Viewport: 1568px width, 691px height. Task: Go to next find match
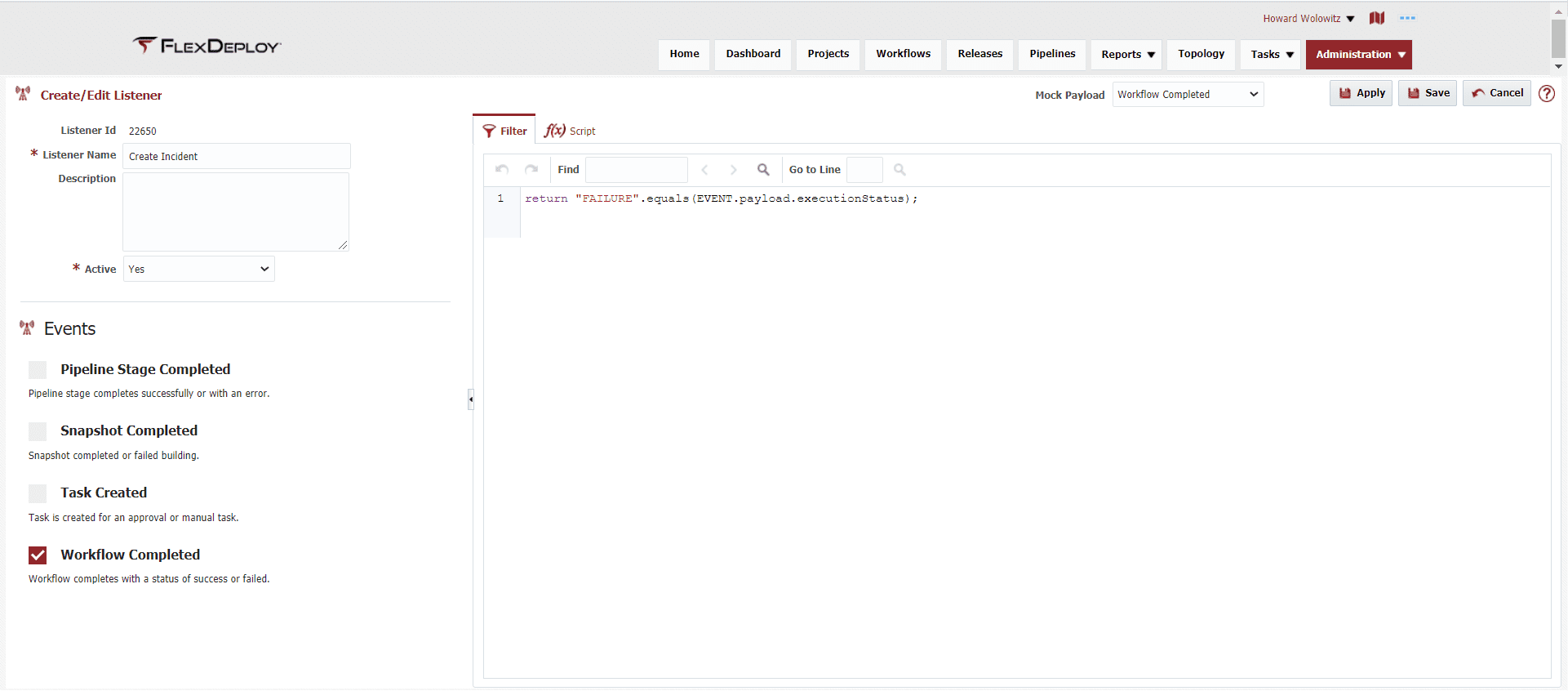point(733,170)
